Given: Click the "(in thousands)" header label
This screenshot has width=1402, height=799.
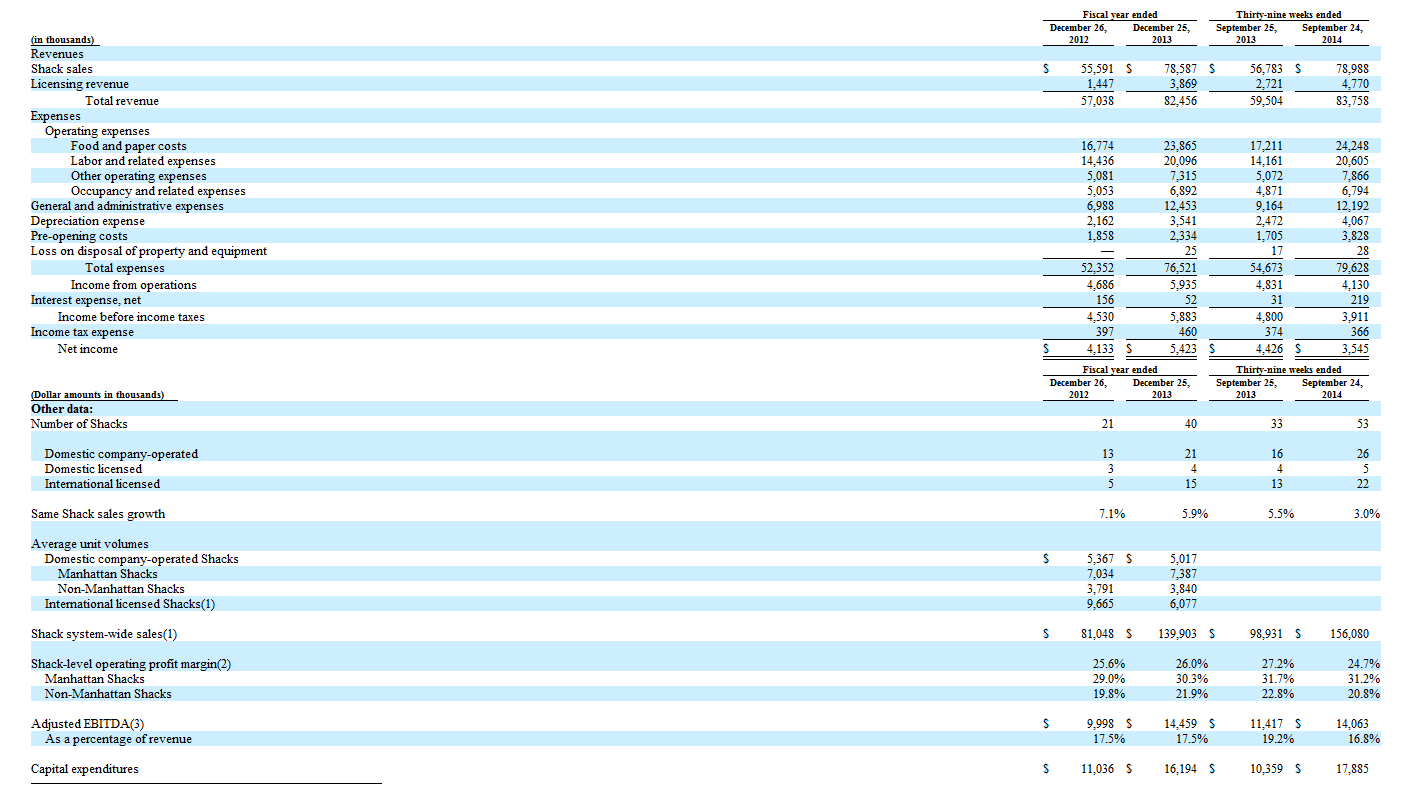Looking at the screenshot, I should [62, 40].
